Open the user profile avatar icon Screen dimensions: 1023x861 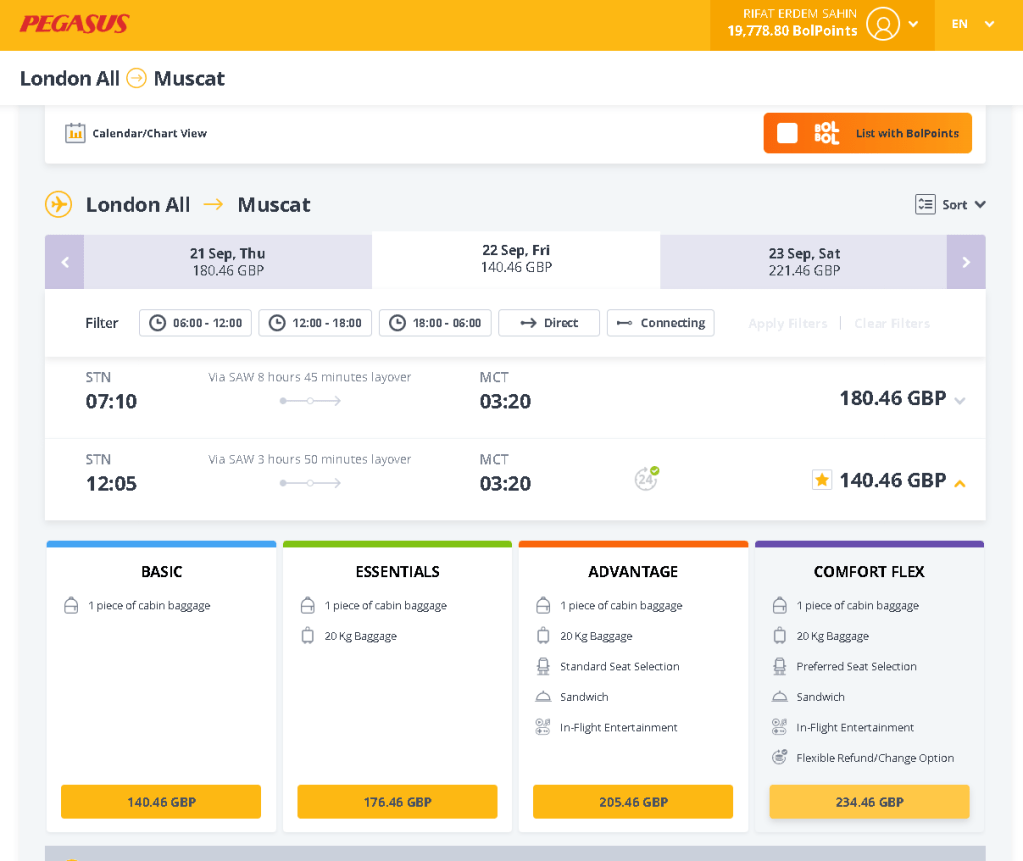click(883, 24)
